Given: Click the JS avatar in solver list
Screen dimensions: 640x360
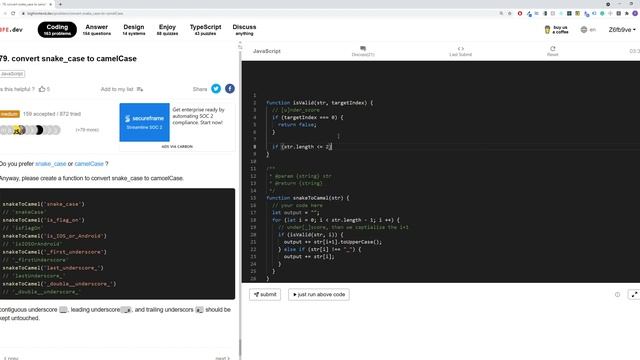Looking at the screenshot, I should (x=17, y=130).
